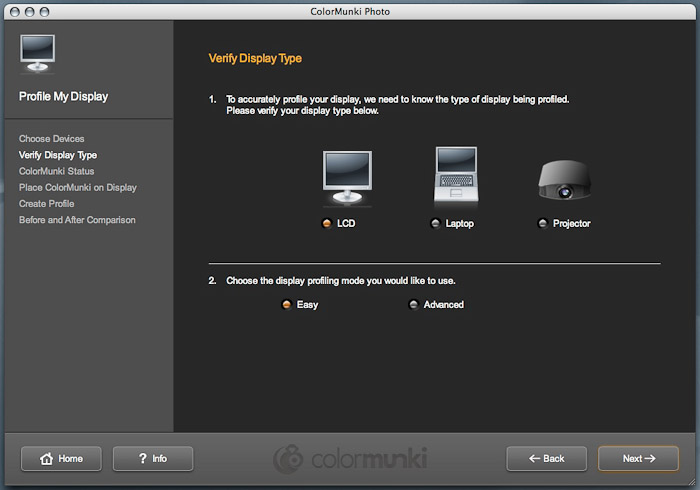Click the LCD monitor icon

[x=346, y=180]
